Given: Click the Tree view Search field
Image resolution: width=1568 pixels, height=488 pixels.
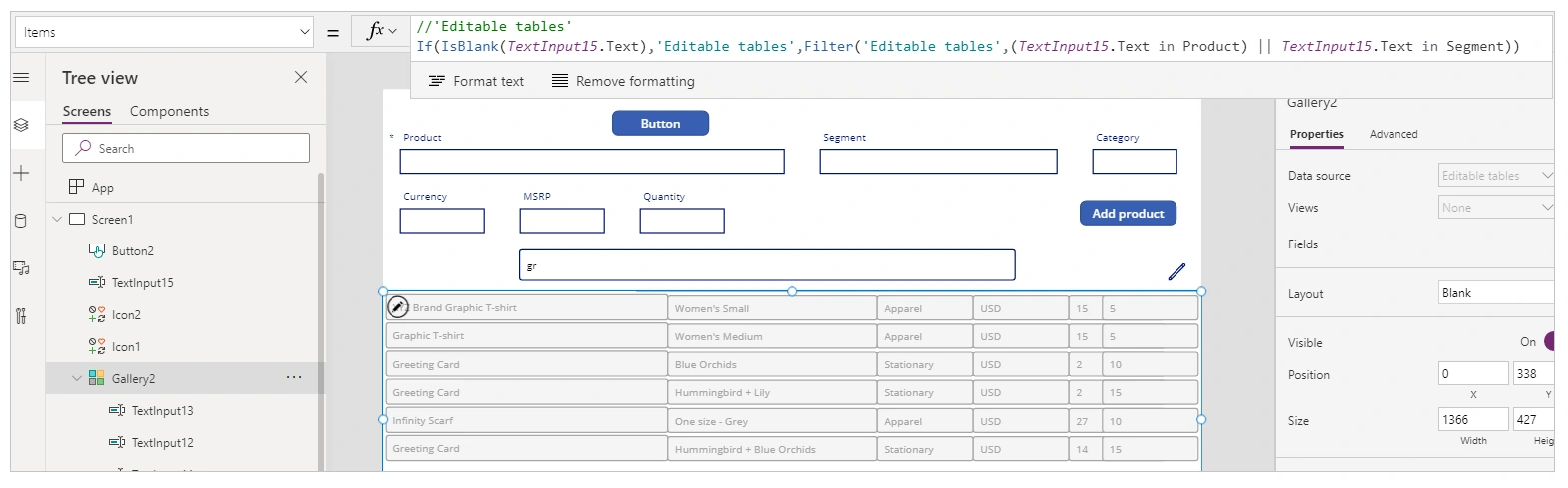Looking at the screenshot, I should point(186,148).
